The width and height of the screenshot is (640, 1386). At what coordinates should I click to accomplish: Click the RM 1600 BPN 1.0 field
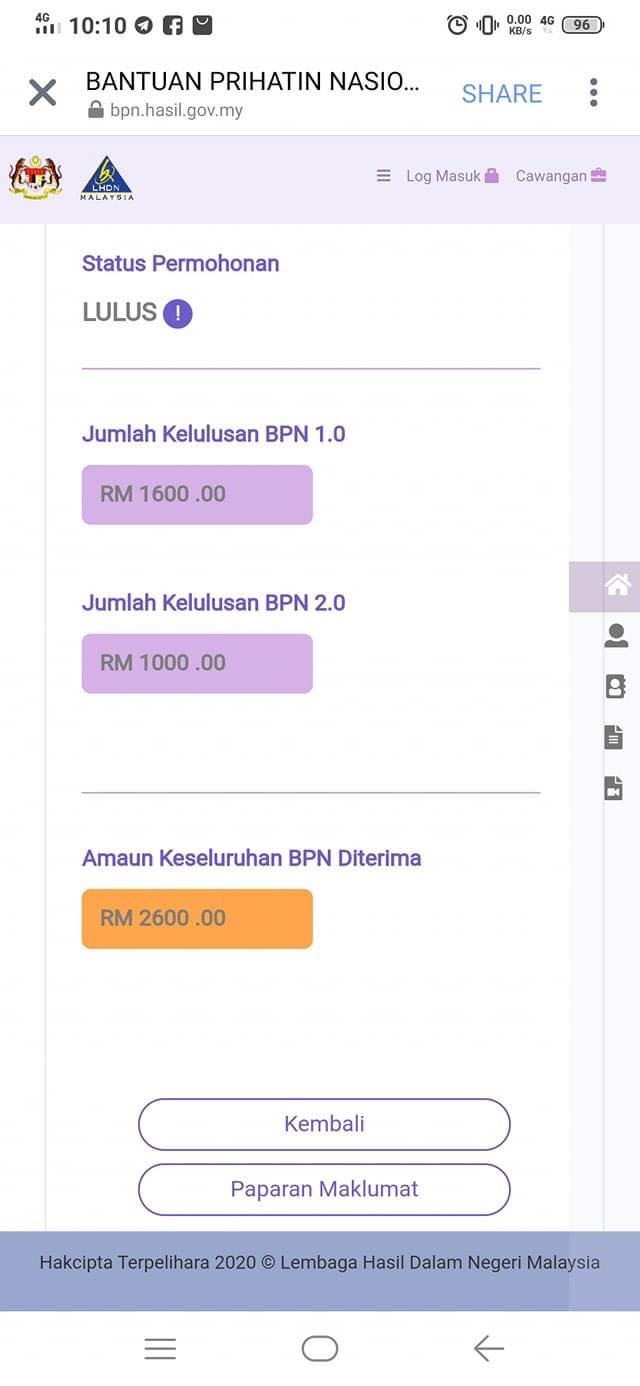(197, 494)
